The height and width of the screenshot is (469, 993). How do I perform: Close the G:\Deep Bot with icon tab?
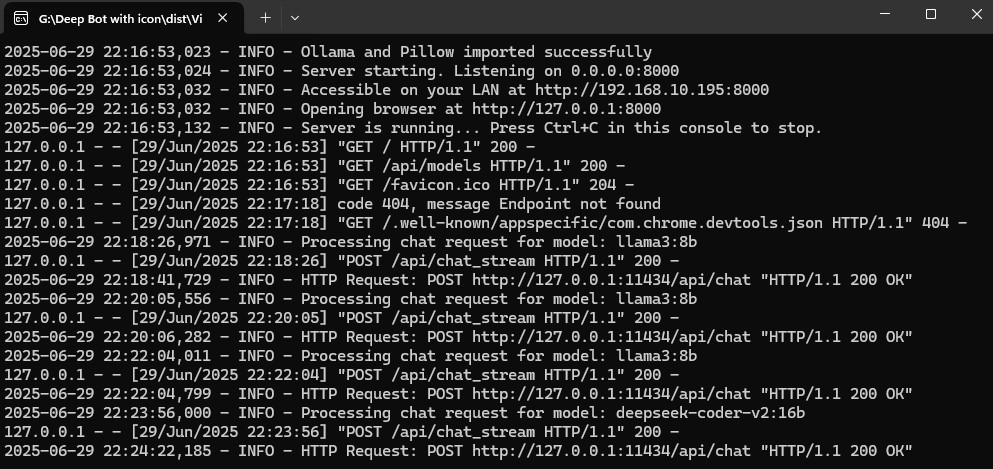point(222,18)
